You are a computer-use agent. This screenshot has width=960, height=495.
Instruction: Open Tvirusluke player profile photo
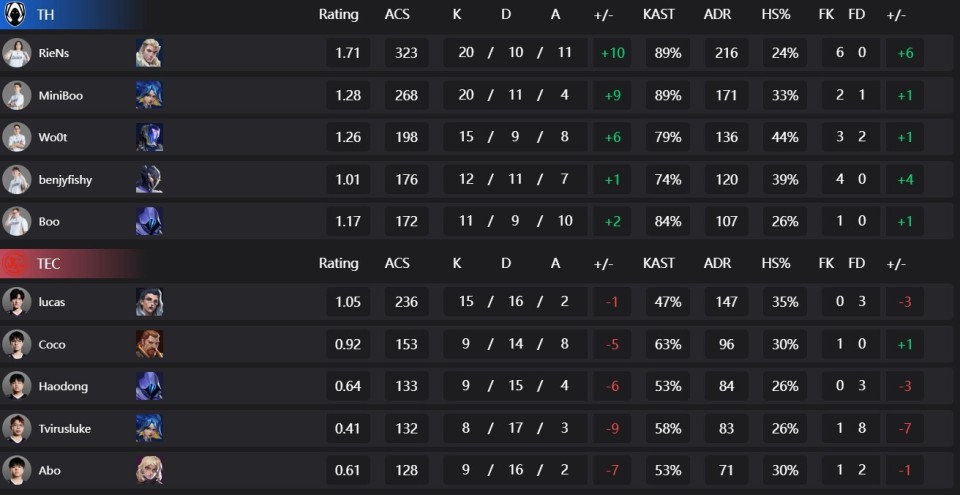17,428
